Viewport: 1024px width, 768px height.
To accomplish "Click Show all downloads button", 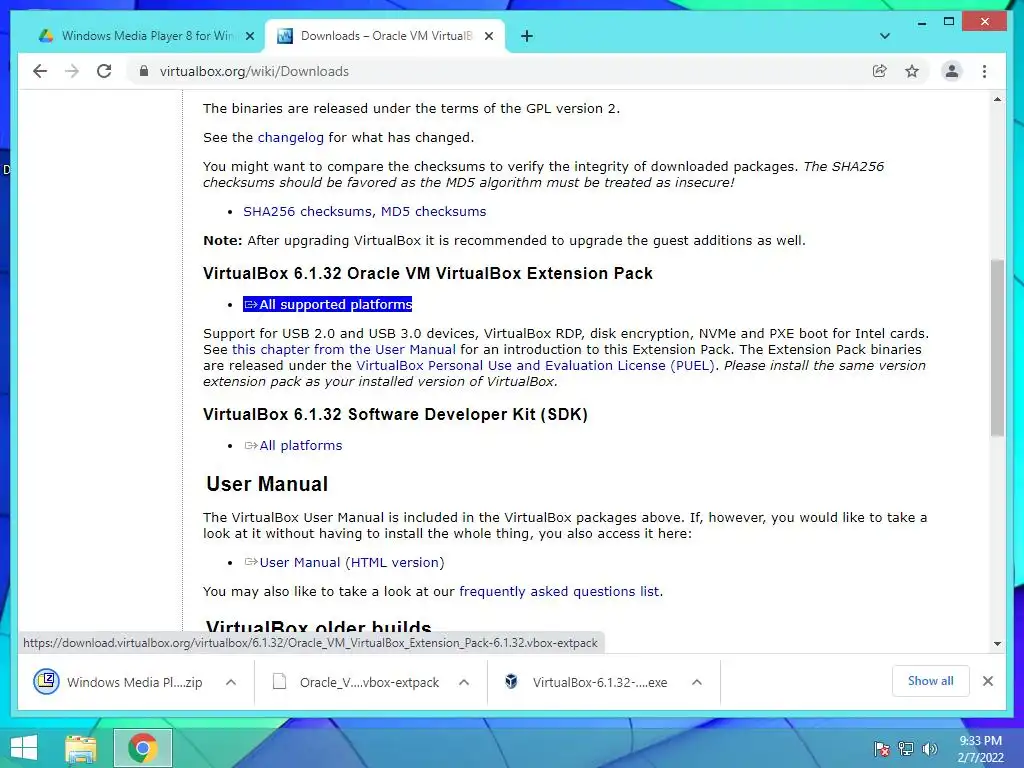I will tap(931, 681).
